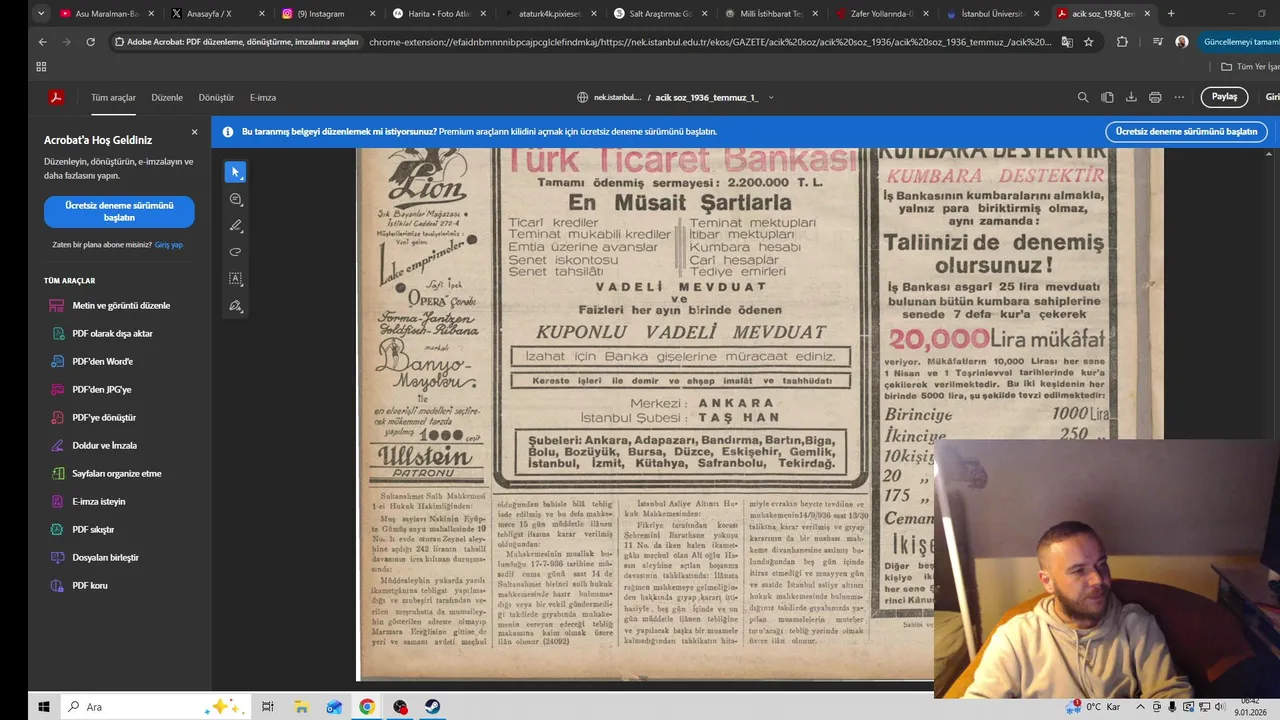Open the Dönüştür menu

(x=216, y=97)
